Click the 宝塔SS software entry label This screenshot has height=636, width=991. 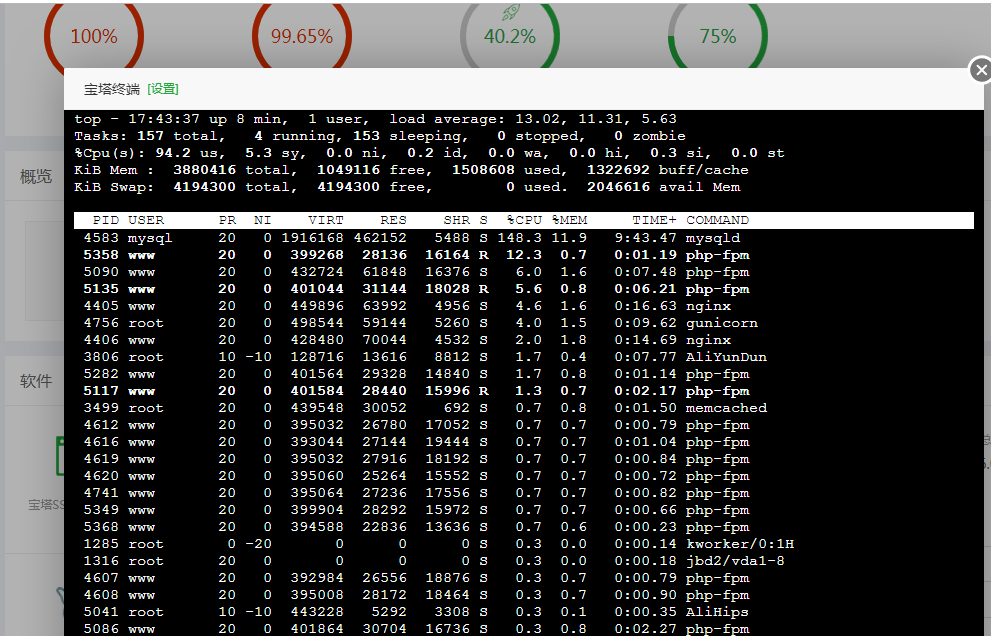click(x=46, y=505)
